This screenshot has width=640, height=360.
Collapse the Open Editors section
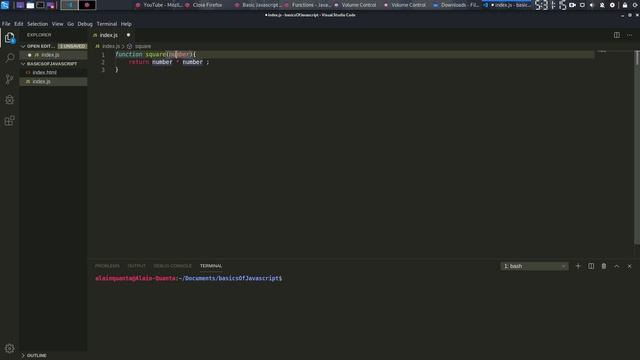pos(23,47)
